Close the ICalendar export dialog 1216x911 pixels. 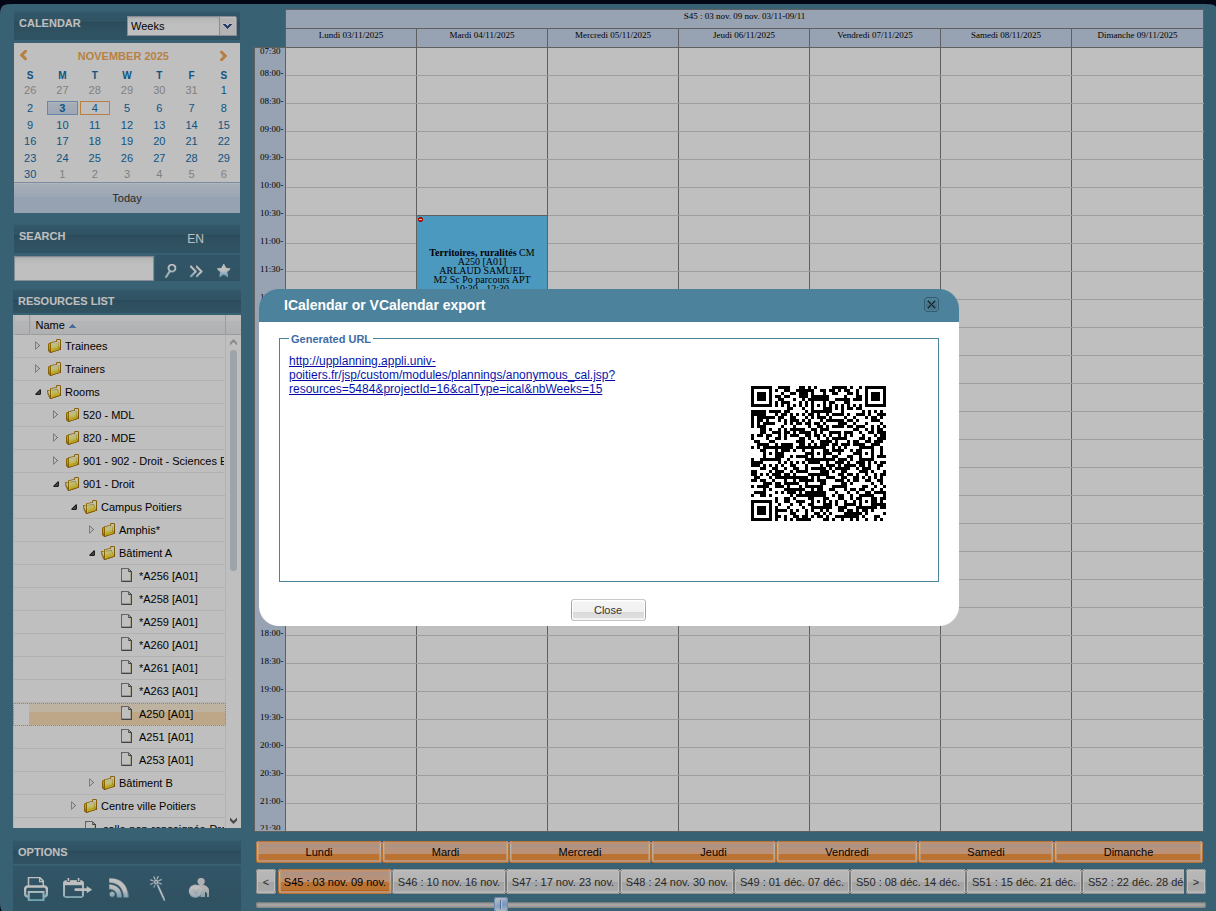tap(931, 305)
